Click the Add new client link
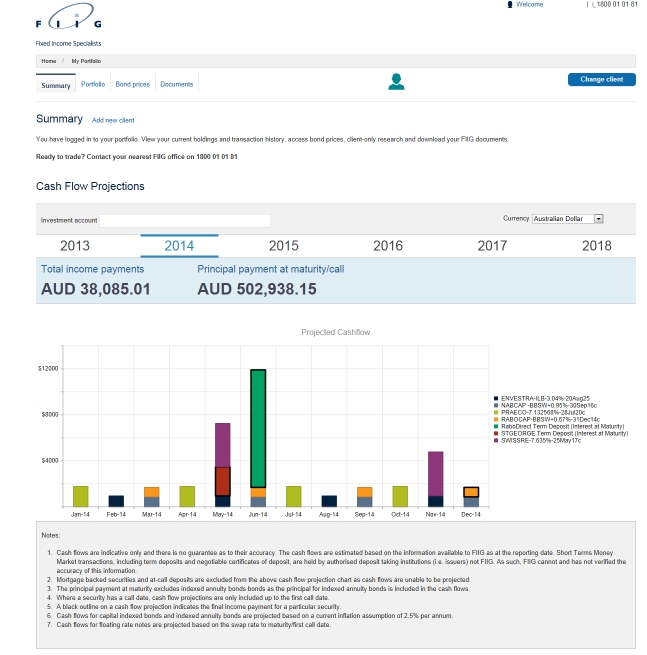This screenshot has height=655, width=647. 113,120
